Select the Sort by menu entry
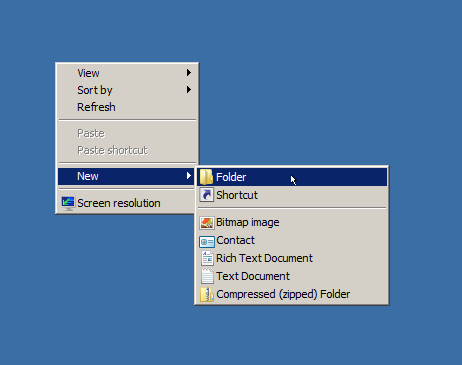The height and width of the screenshot is (365, 462). click(x=127, y=90)
